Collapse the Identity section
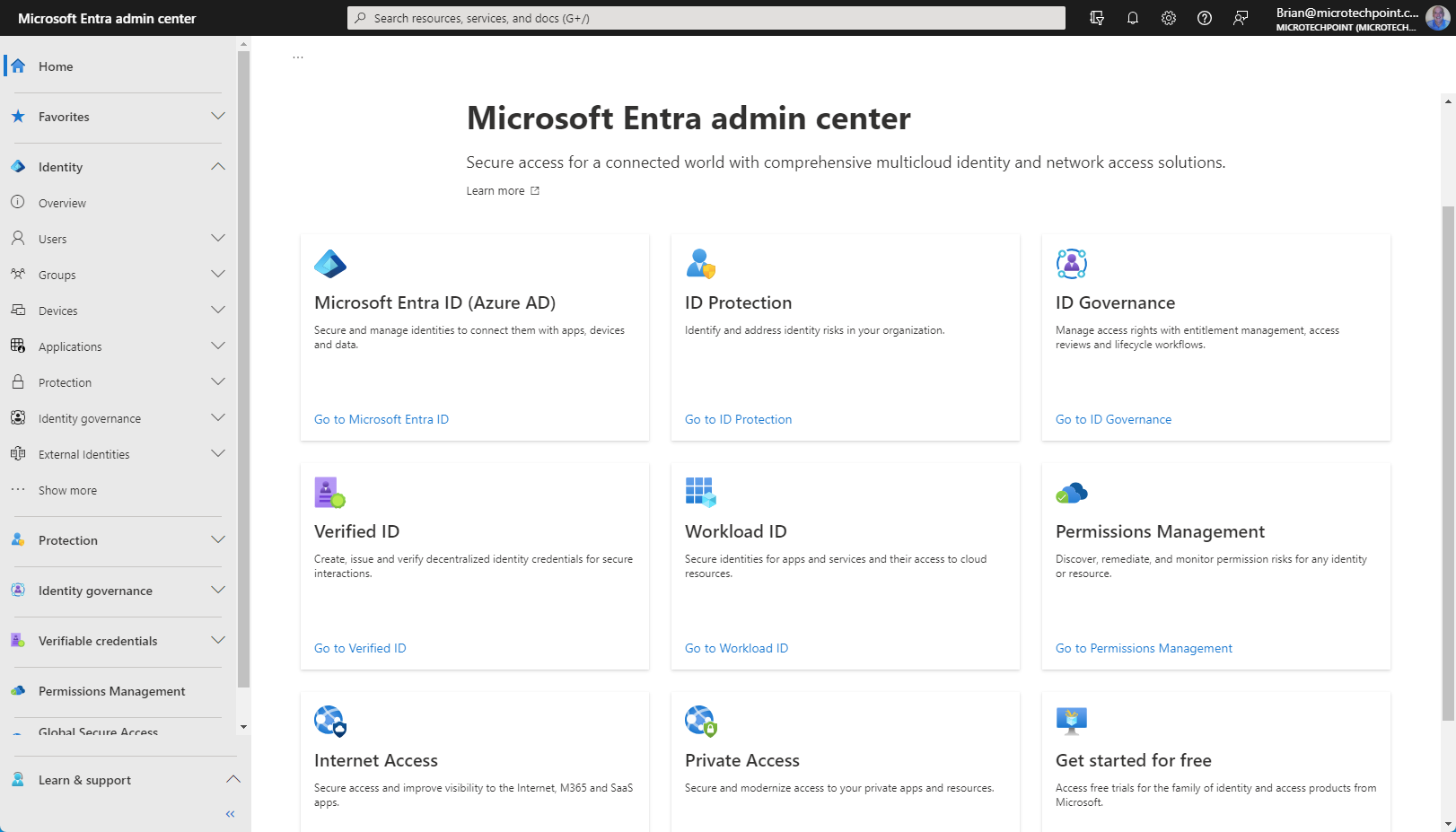The width and height of the screenshot is (1456, 832). tap(218, 167)
